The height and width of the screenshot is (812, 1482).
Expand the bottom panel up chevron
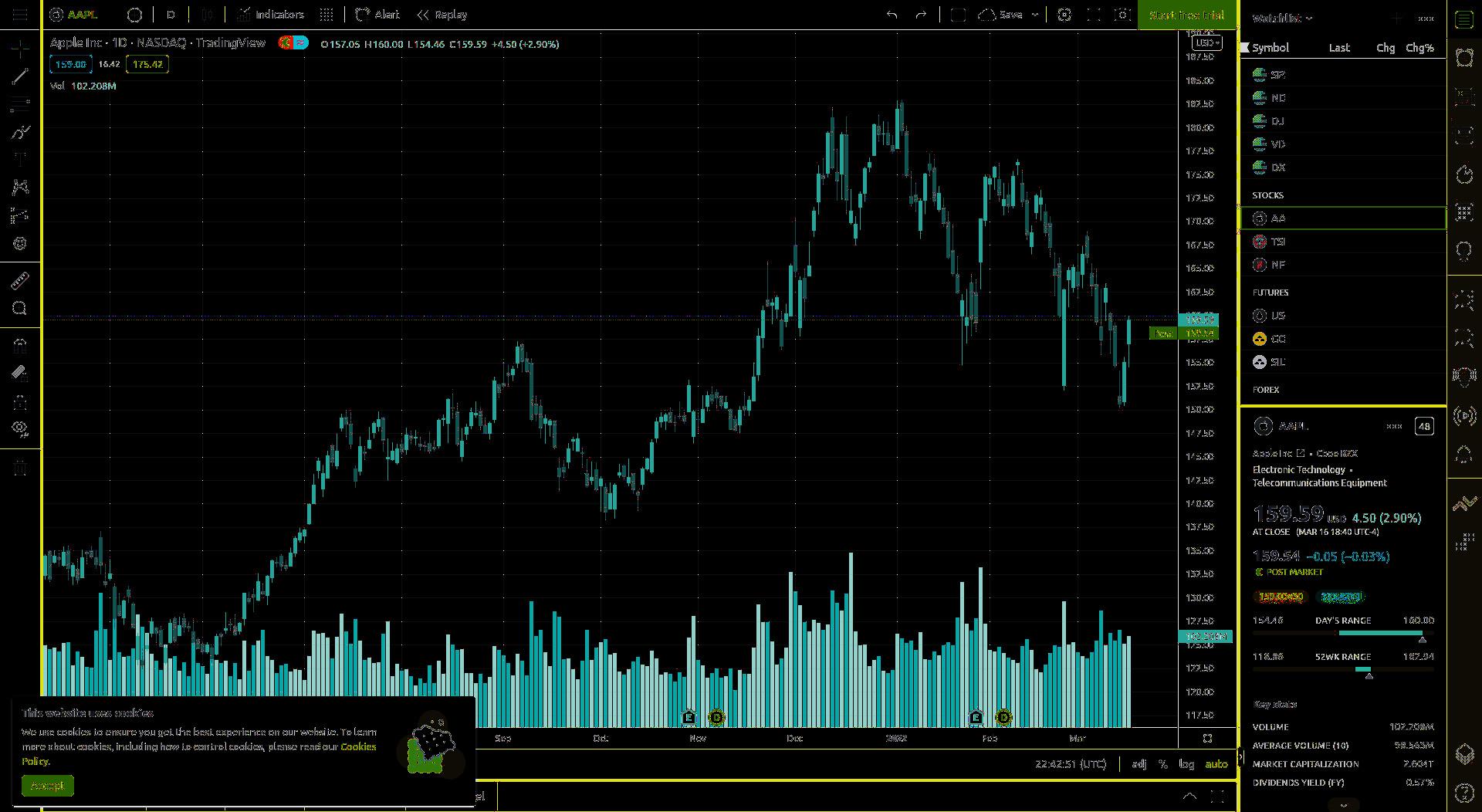(x=1189, y=796)
